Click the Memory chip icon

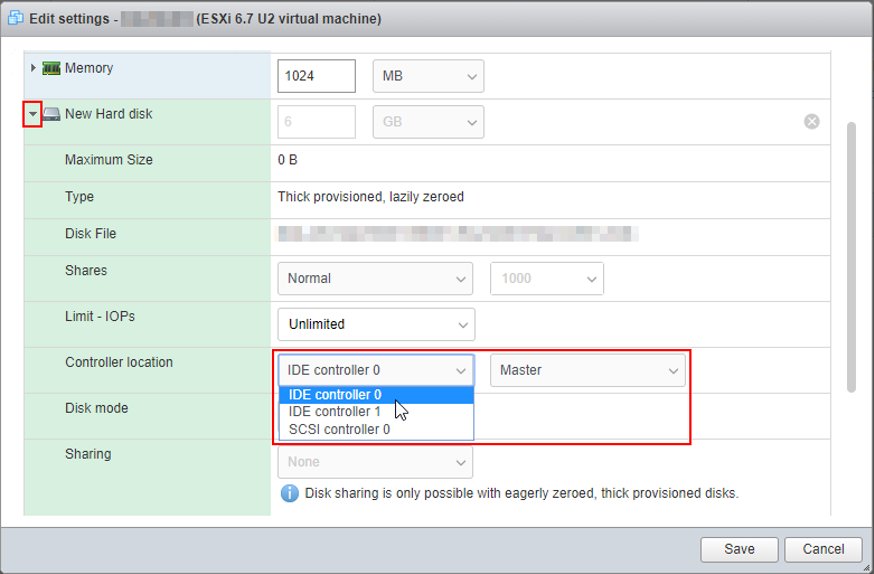click(x=51, y=68)
